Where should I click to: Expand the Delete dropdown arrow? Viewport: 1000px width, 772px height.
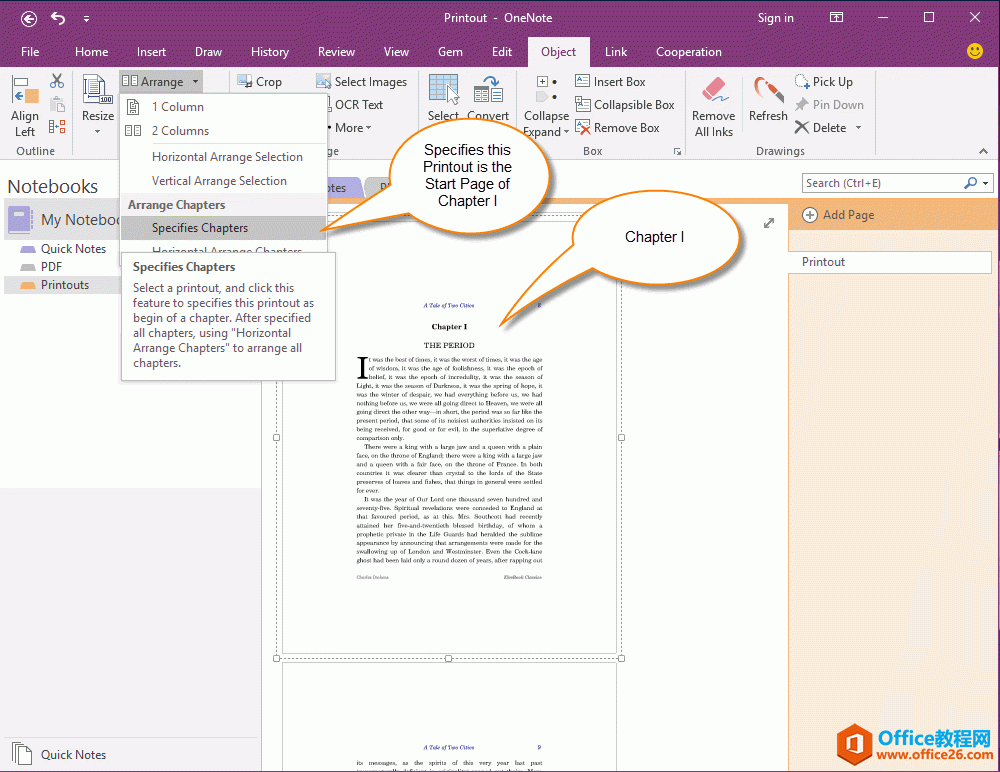(858, 128)
